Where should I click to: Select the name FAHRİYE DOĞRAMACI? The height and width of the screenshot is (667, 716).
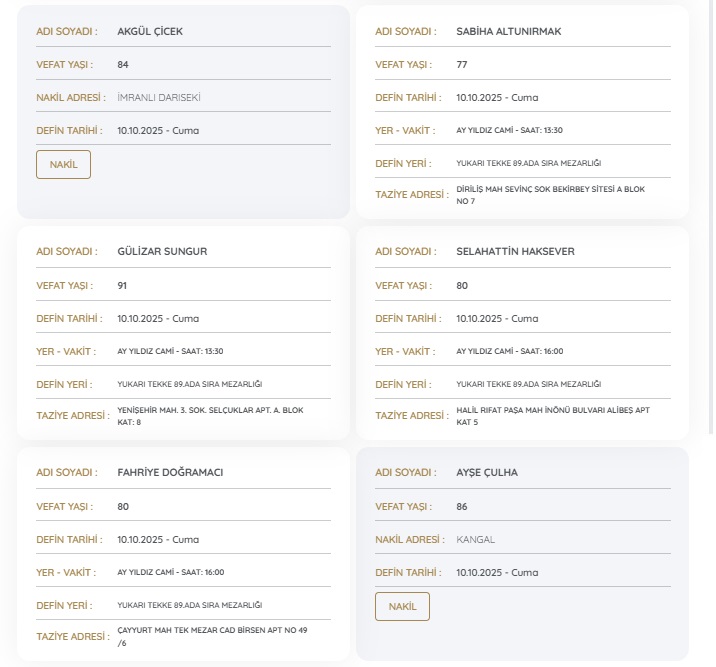170,472
